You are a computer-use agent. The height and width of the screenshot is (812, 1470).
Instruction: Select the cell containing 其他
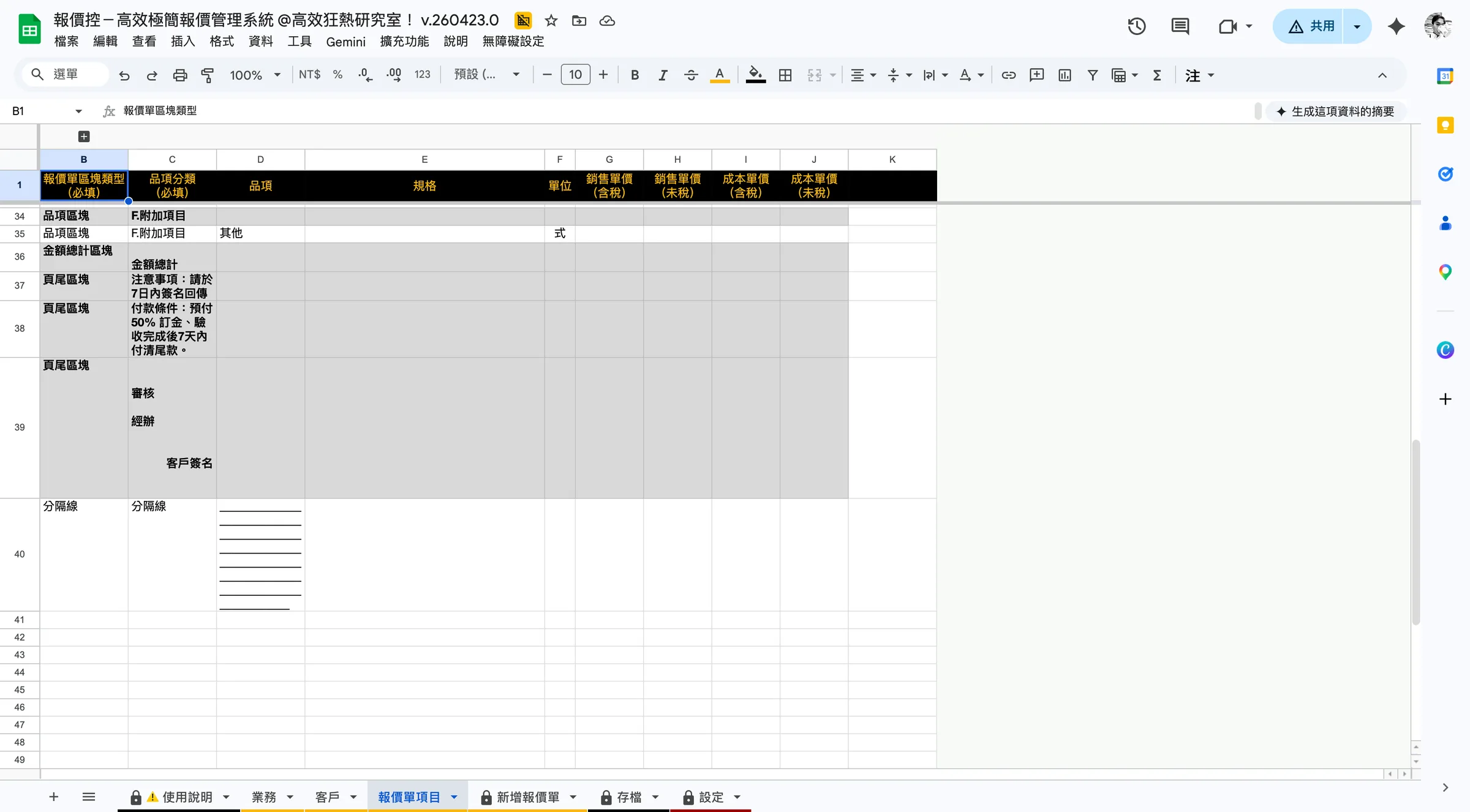click(260, 234)
